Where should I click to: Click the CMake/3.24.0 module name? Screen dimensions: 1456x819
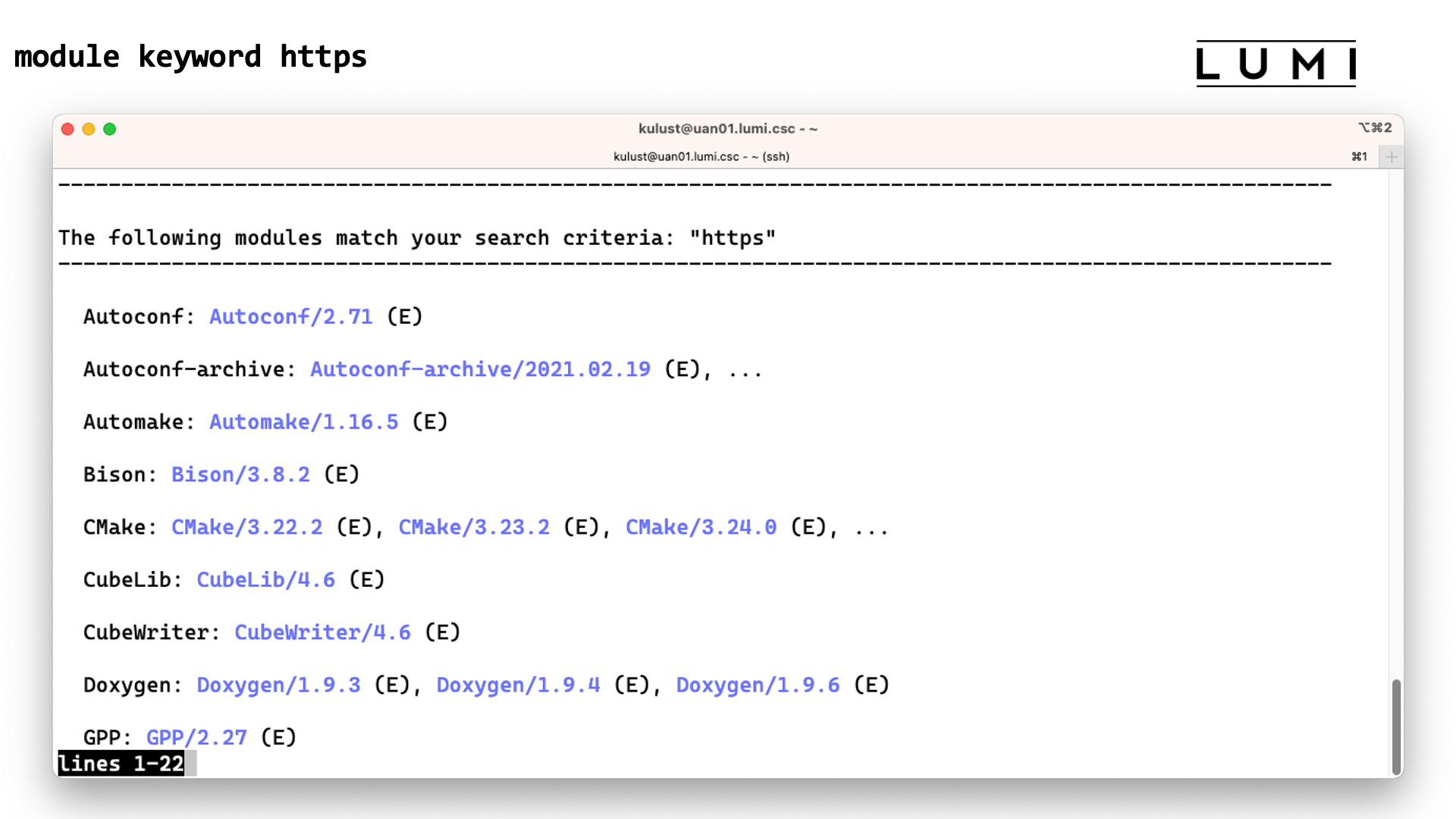(x=701, y=527)
